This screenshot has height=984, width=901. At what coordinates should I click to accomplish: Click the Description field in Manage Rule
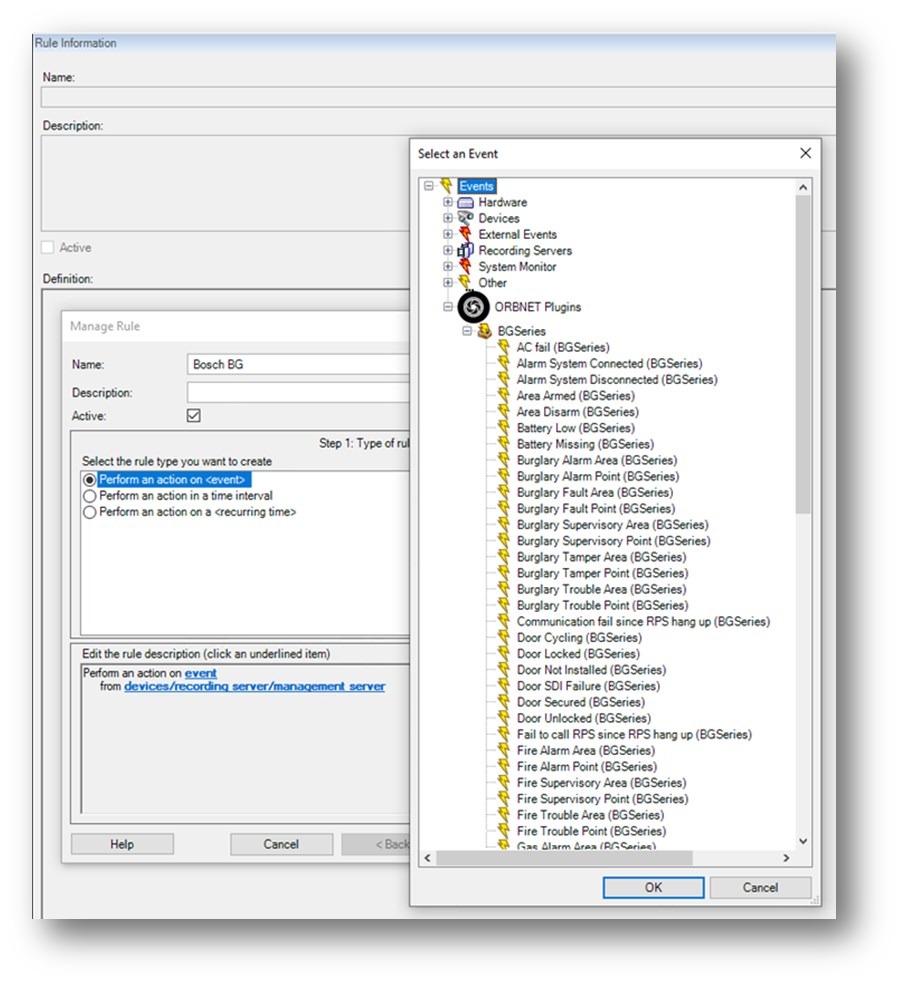pyautogui.click(x=299, y=393)
